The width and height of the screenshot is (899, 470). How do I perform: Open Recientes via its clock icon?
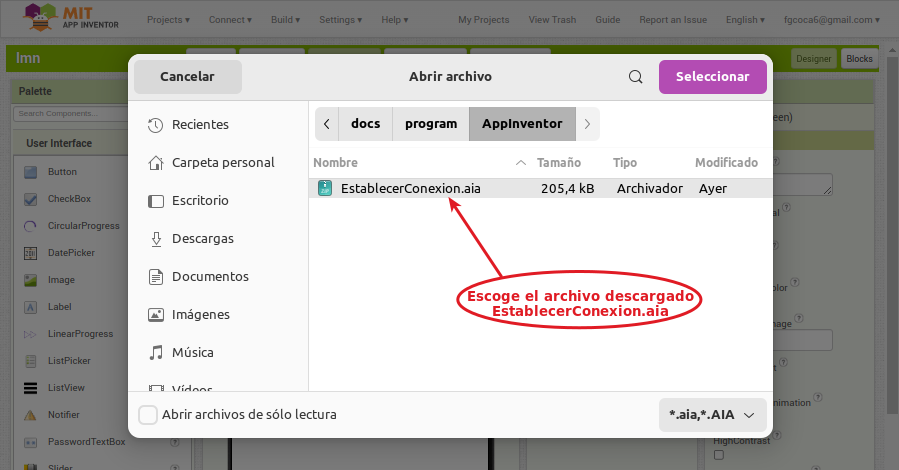coord(155,125)
